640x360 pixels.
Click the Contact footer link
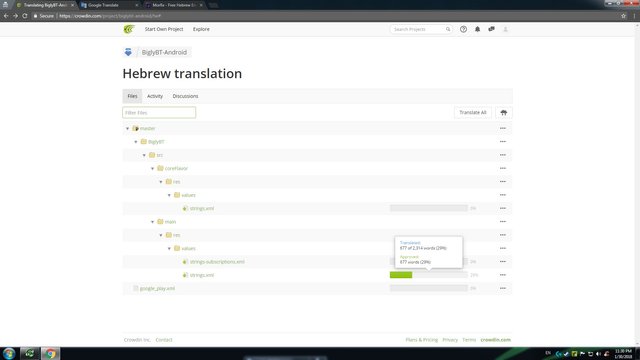click(x=164, y=340)
